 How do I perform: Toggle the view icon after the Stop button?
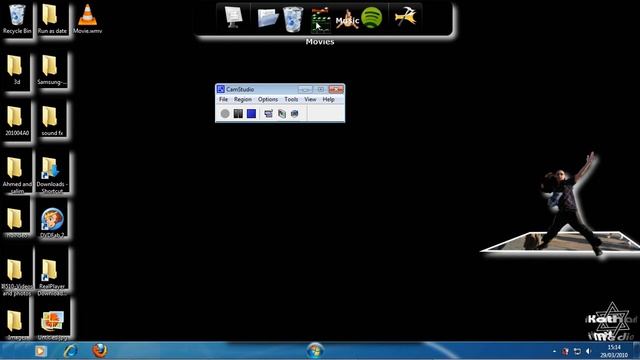[x=269, y=113]
